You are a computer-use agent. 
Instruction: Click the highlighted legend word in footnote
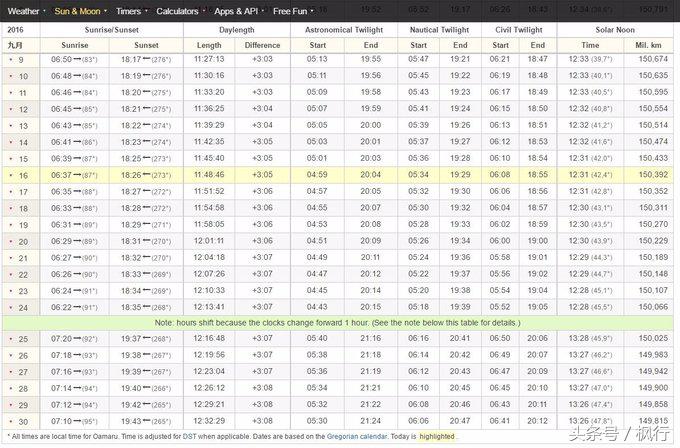437,437
